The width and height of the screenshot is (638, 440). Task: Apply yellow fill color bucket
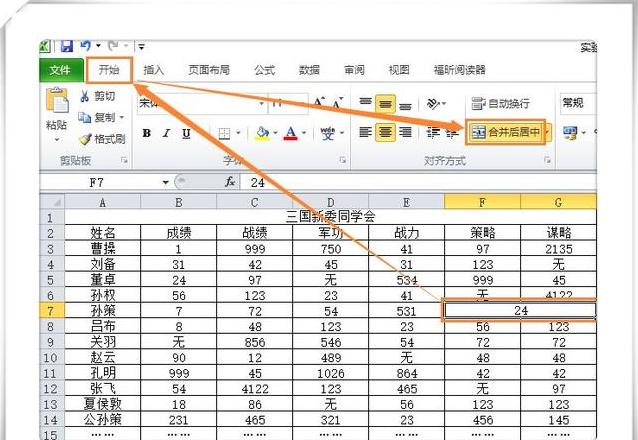[262, 133]
